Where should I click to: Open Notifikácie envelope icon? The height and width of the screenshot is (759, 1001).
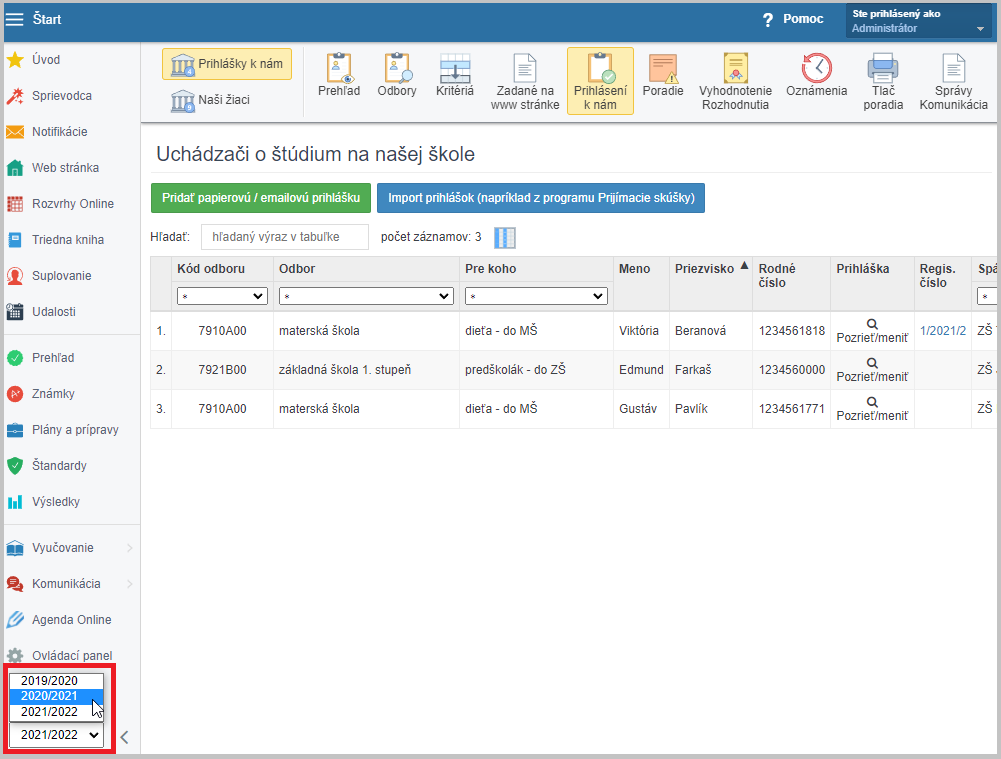point(15,132)
